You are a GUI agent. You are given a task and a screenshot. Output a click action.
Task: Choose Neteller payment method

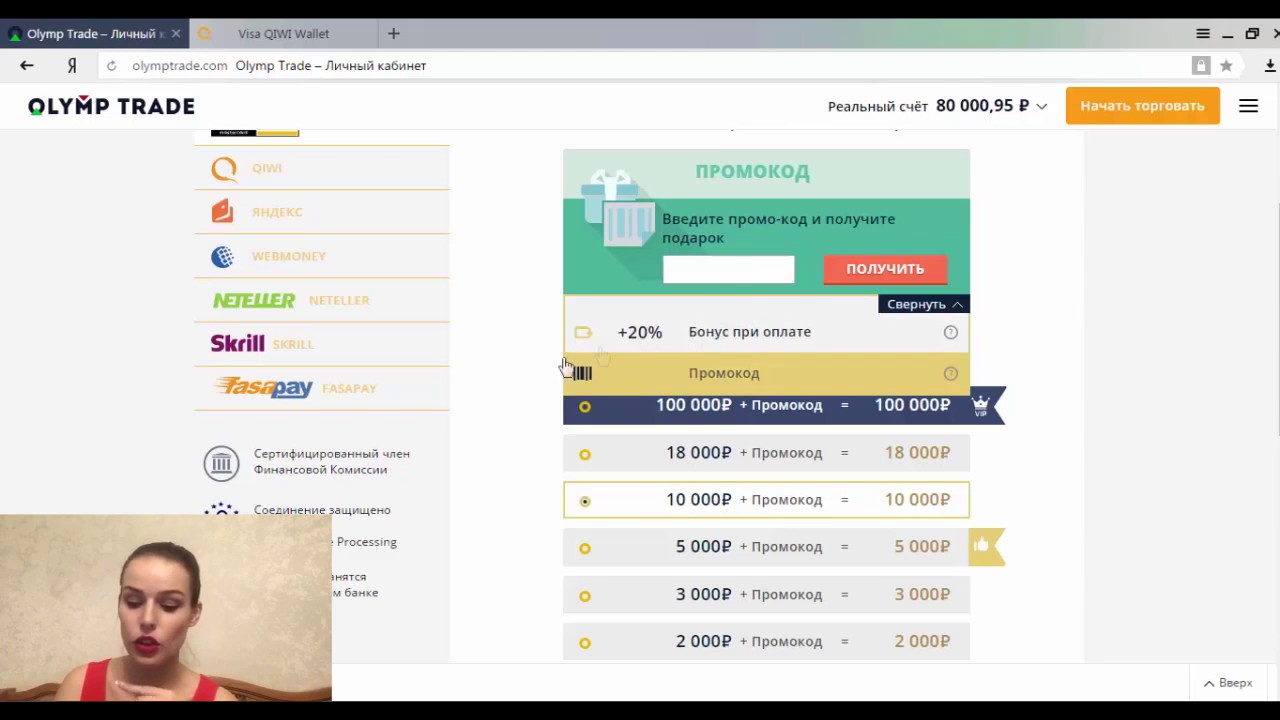(322, 300)
